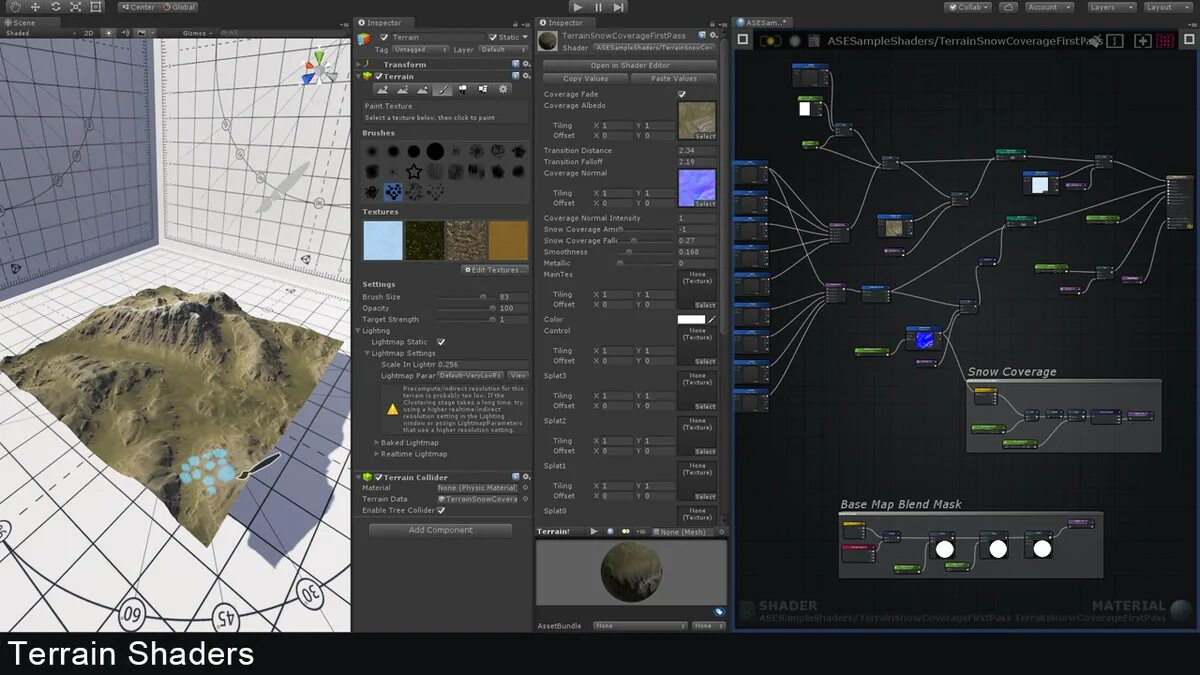Toggle Lightmap Static checkbox

click(441, 342)
